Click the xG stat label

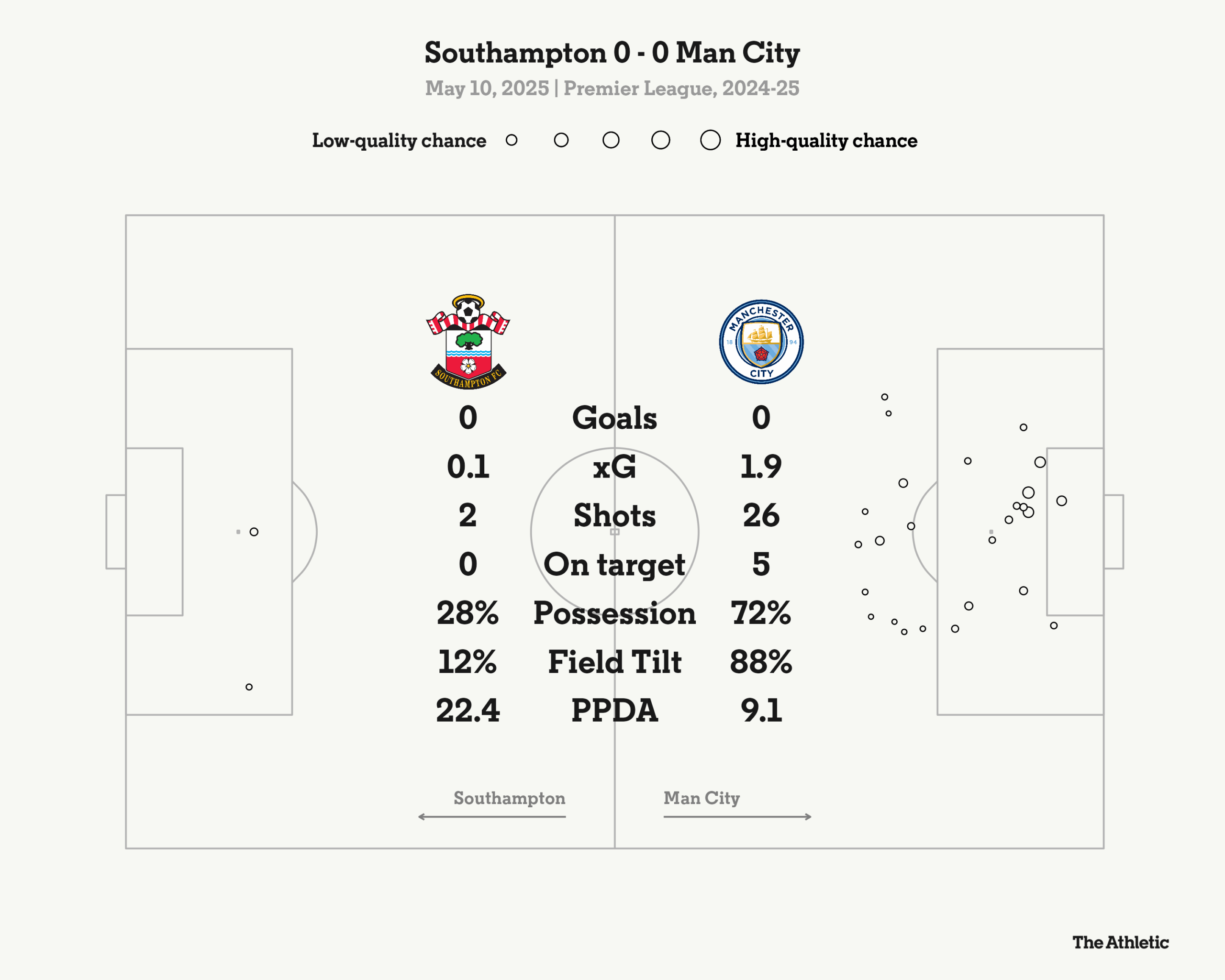(x=614, y=467)
